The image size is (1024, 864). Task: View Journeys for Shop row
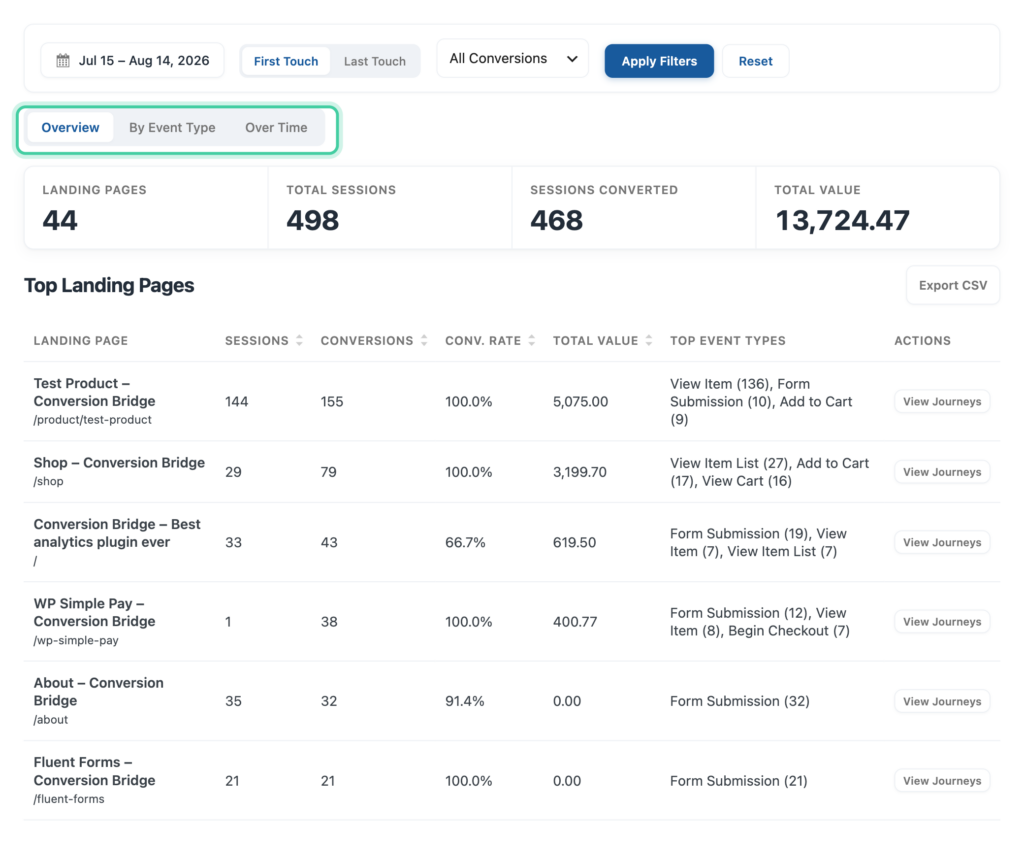coord(942,472)
